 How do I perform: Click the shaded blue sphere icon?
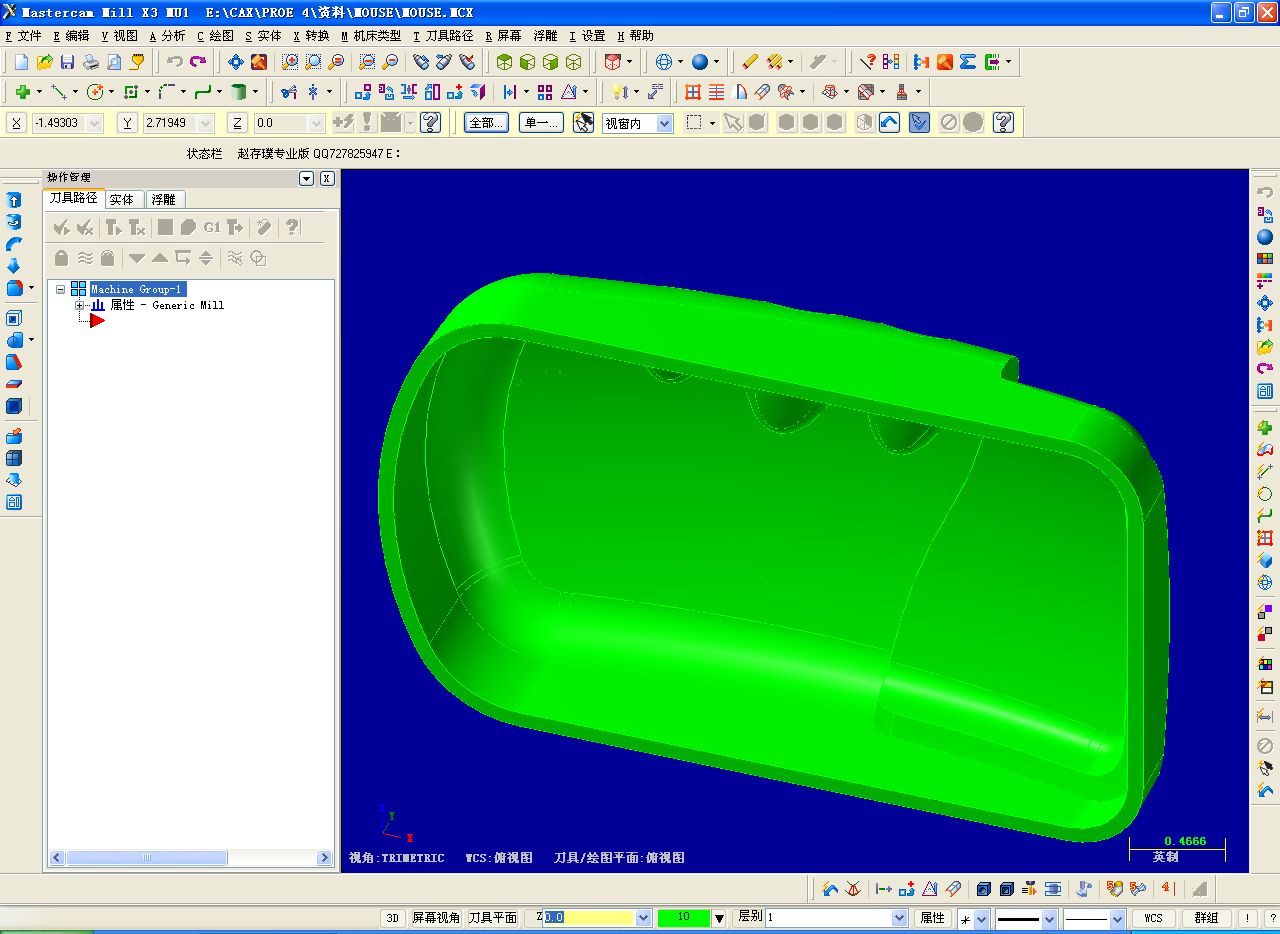tap(699, 62)
